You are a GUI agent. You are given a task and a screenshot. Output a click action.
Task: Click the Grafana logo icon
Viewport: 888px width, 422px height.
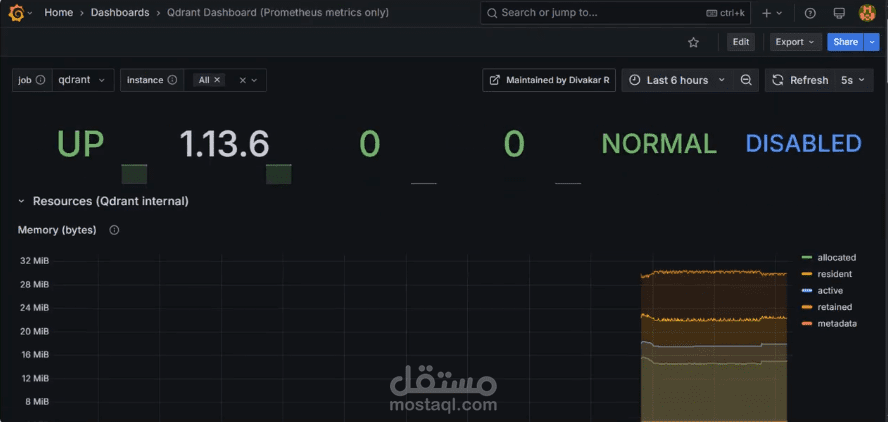[x=16, y=12]
